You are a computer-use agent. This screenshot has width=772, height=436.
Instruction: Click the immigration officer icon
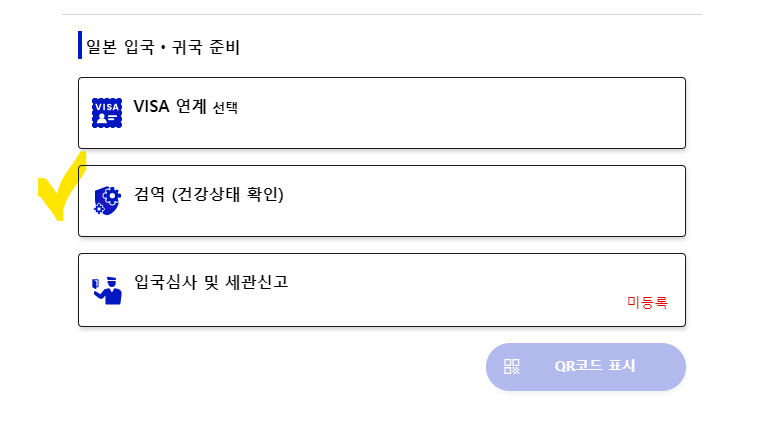pos(106,290)
